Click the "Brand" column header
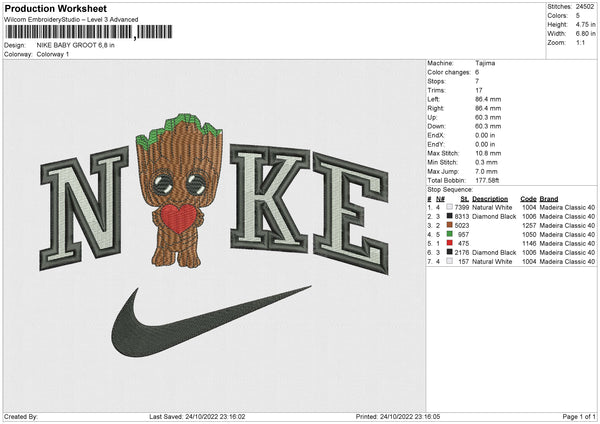The width and height of the screenshot is (600, 424). pos(549,199)
